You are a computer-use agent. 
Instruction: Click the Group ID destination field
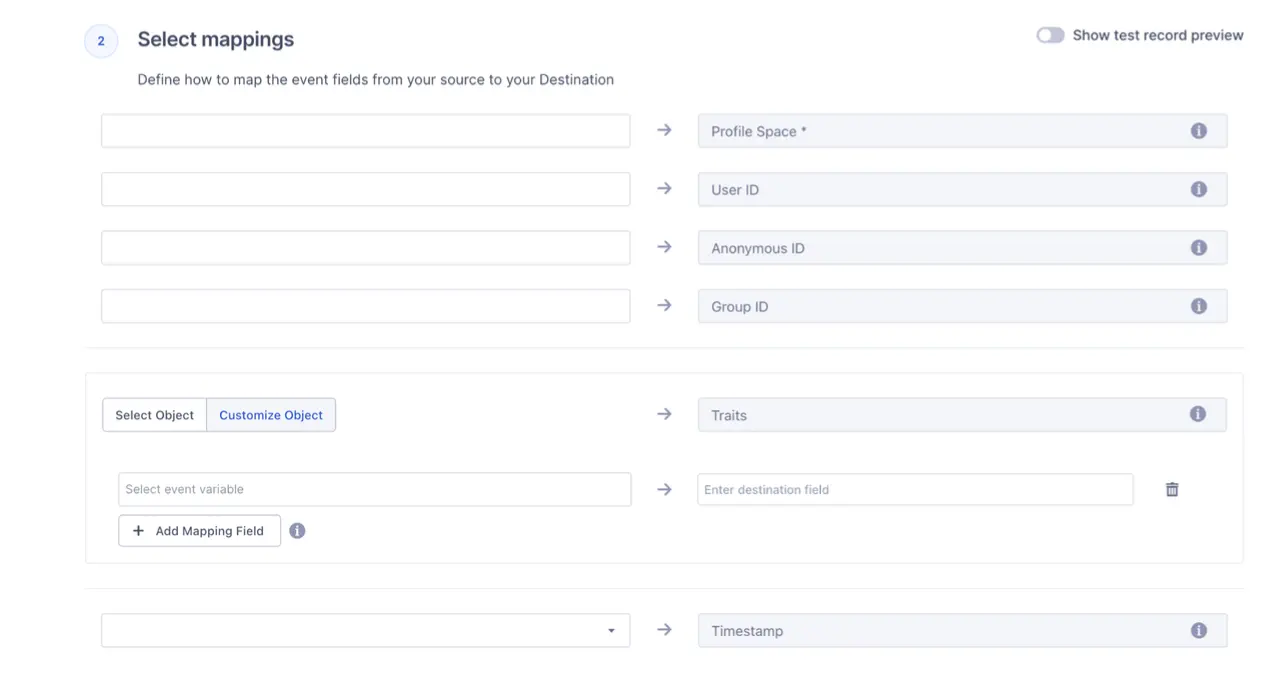click(962, 306)
